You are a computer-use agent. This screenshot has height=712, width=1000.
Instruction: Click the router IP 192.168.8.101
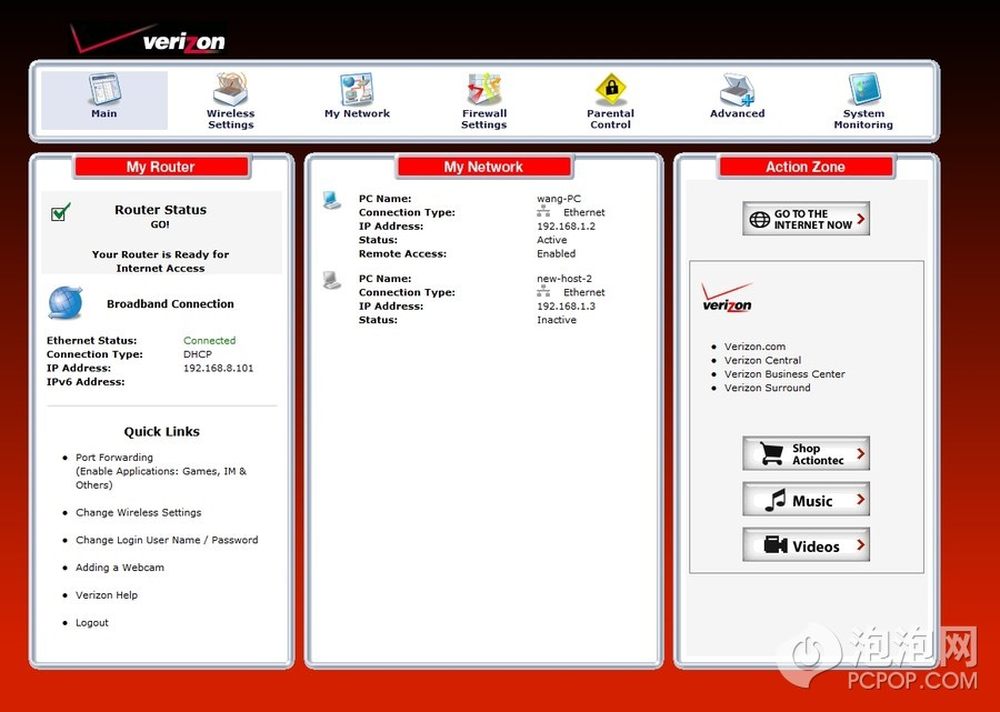click(218, 368)
